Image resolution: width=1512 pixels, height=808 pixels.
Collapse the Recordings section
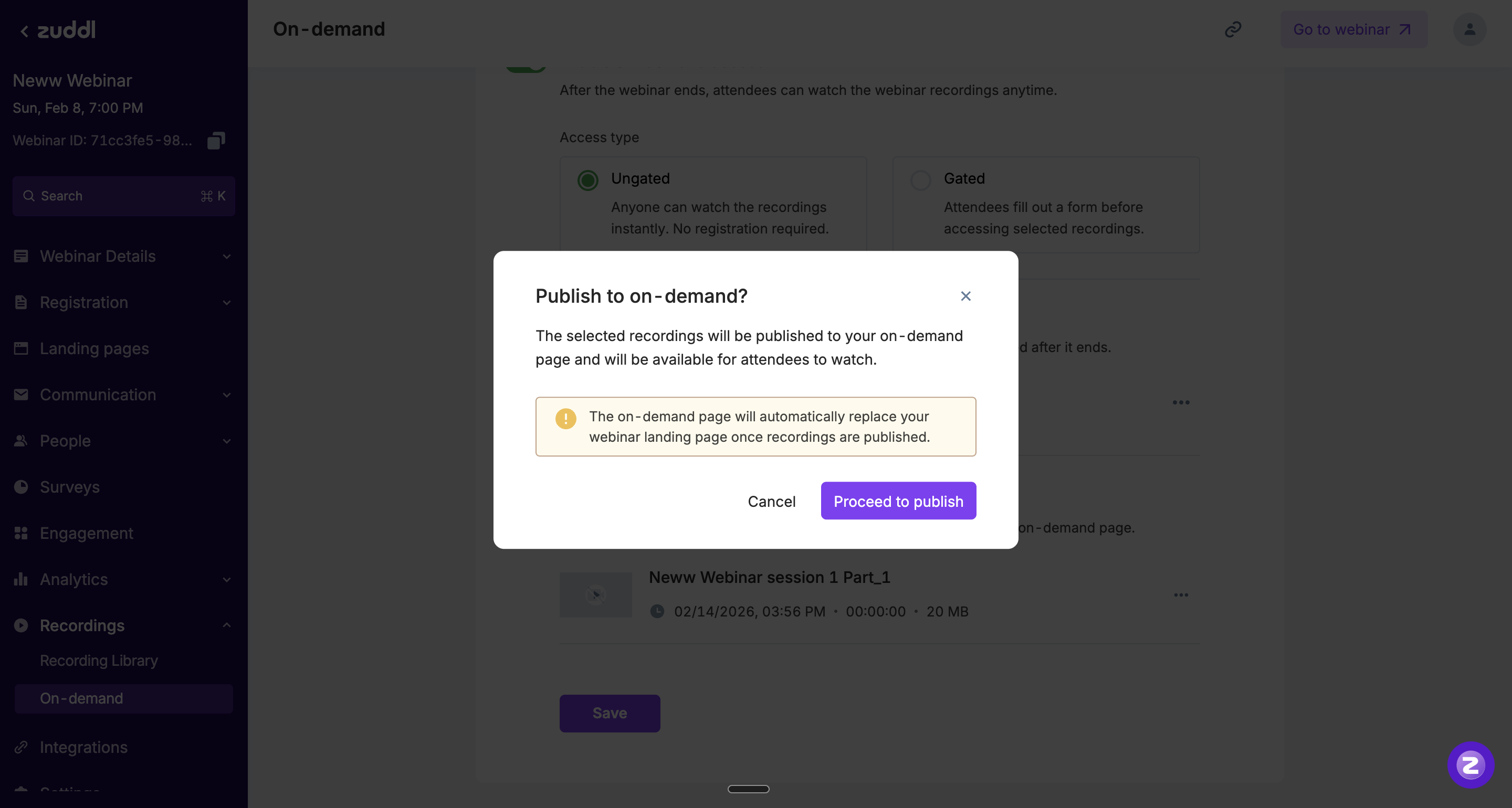[227, 625]
